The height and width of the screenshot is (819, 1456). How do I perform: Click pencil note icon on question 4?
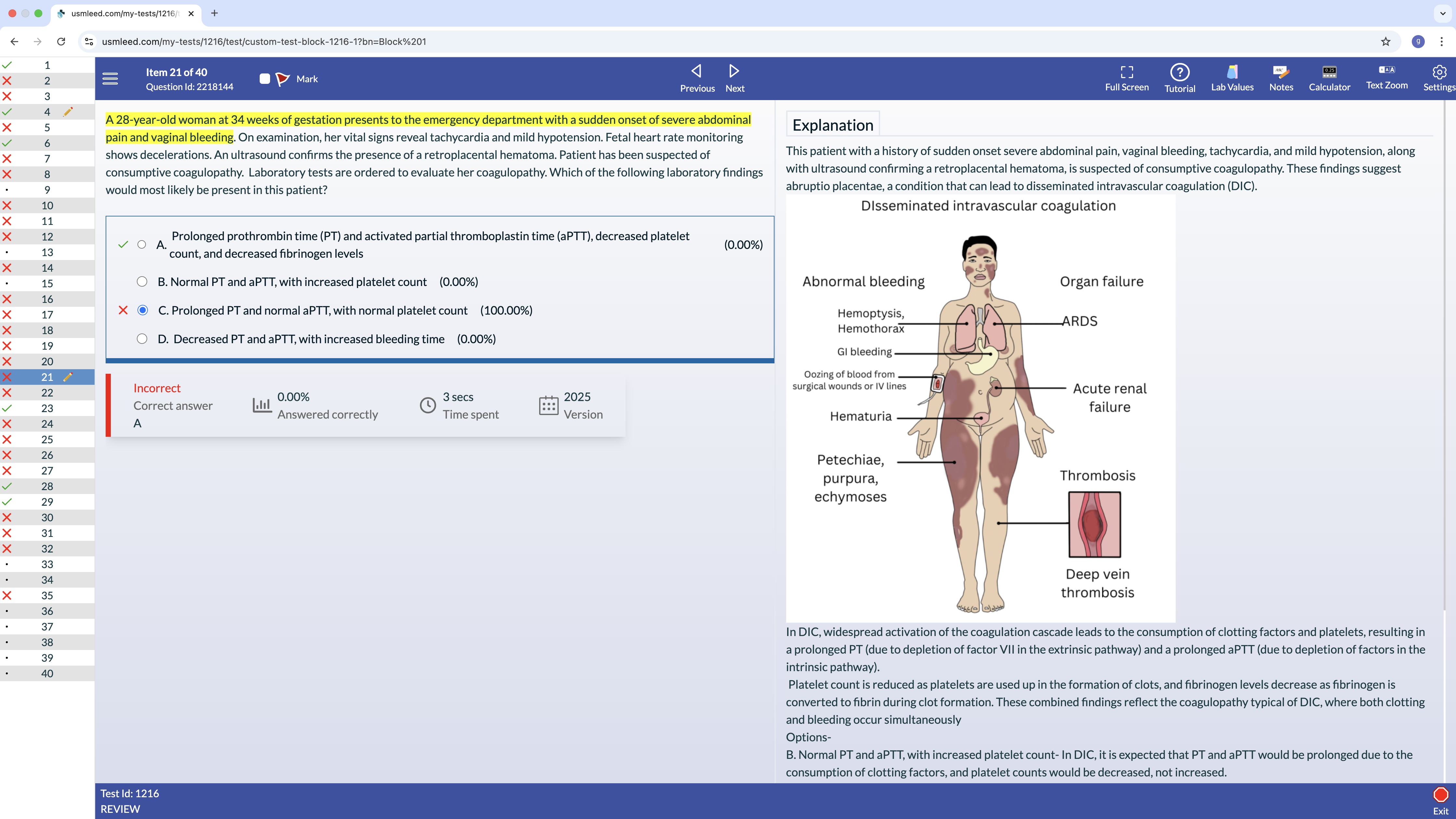point(68,112)
